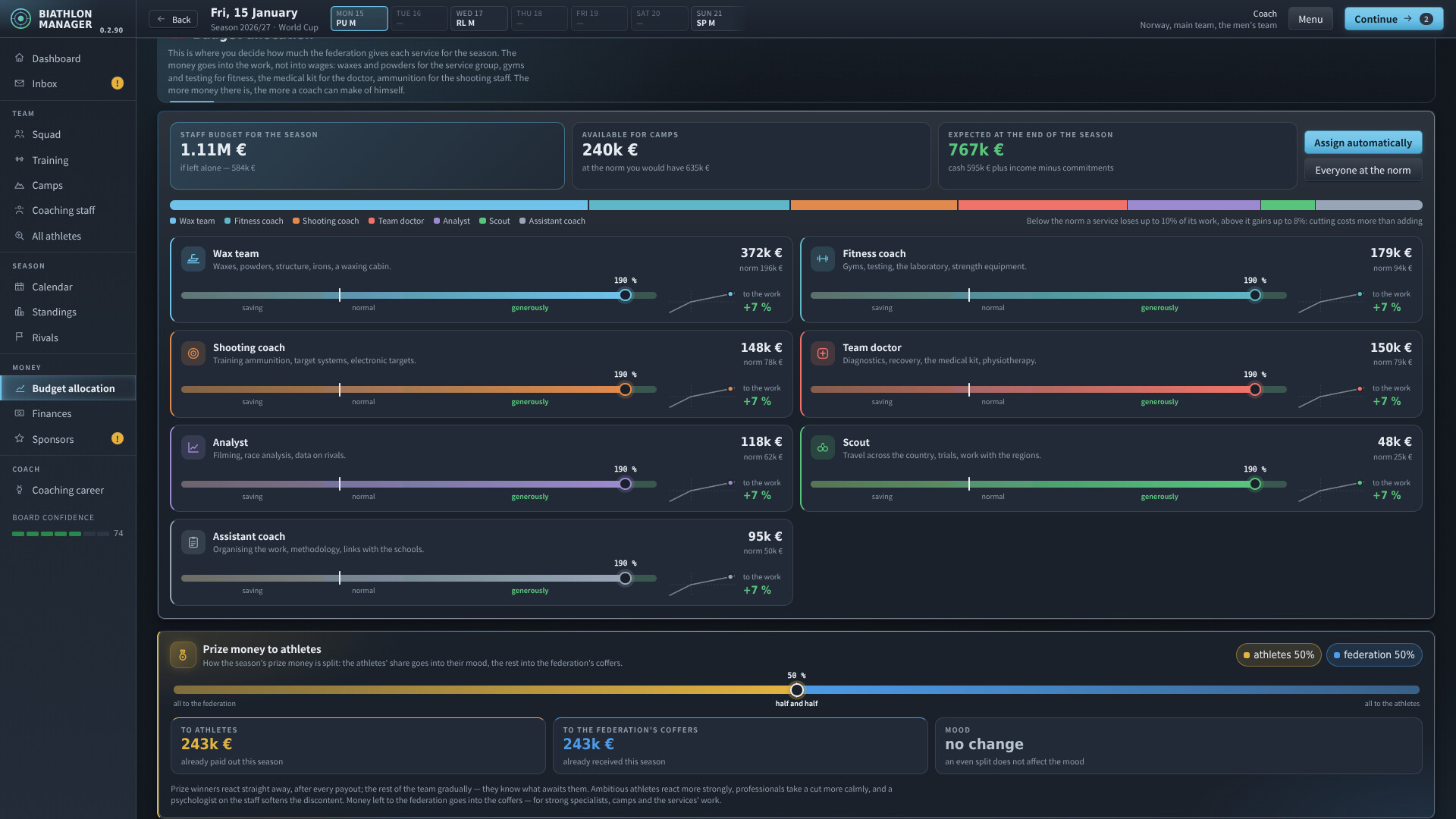
Task: Click the Team doctor budget slider handle
Action: coord(1255,390)
